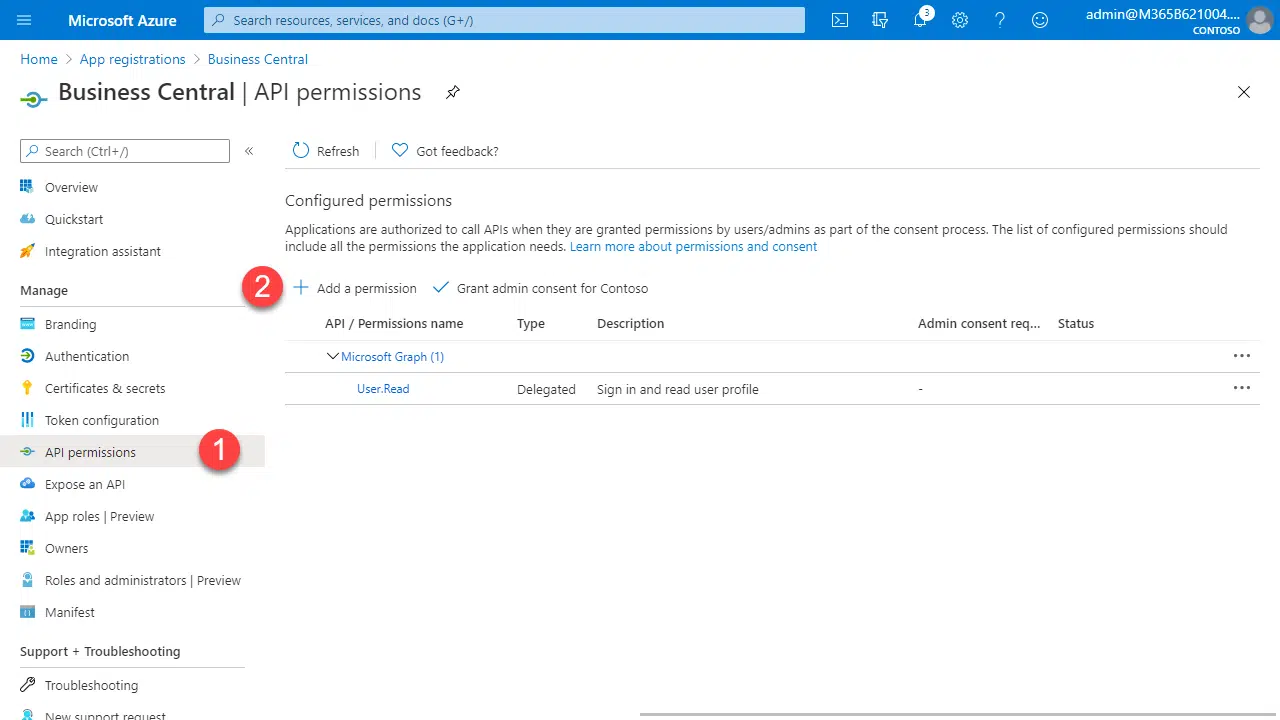
Task: Pin the API permissions blade
Action: coord(453,92)
